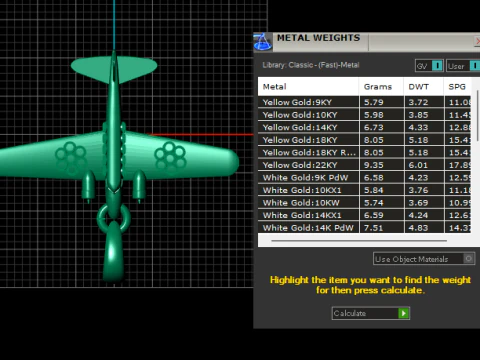Click the 5.84 grams value
This screenshot has height=360, width=480.
coord(374,190)
